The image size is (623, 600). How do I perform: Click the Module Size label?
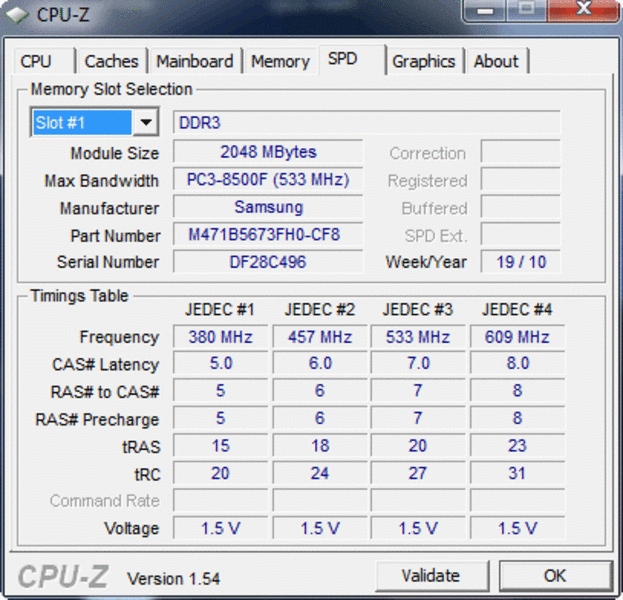tap(115, 153)
